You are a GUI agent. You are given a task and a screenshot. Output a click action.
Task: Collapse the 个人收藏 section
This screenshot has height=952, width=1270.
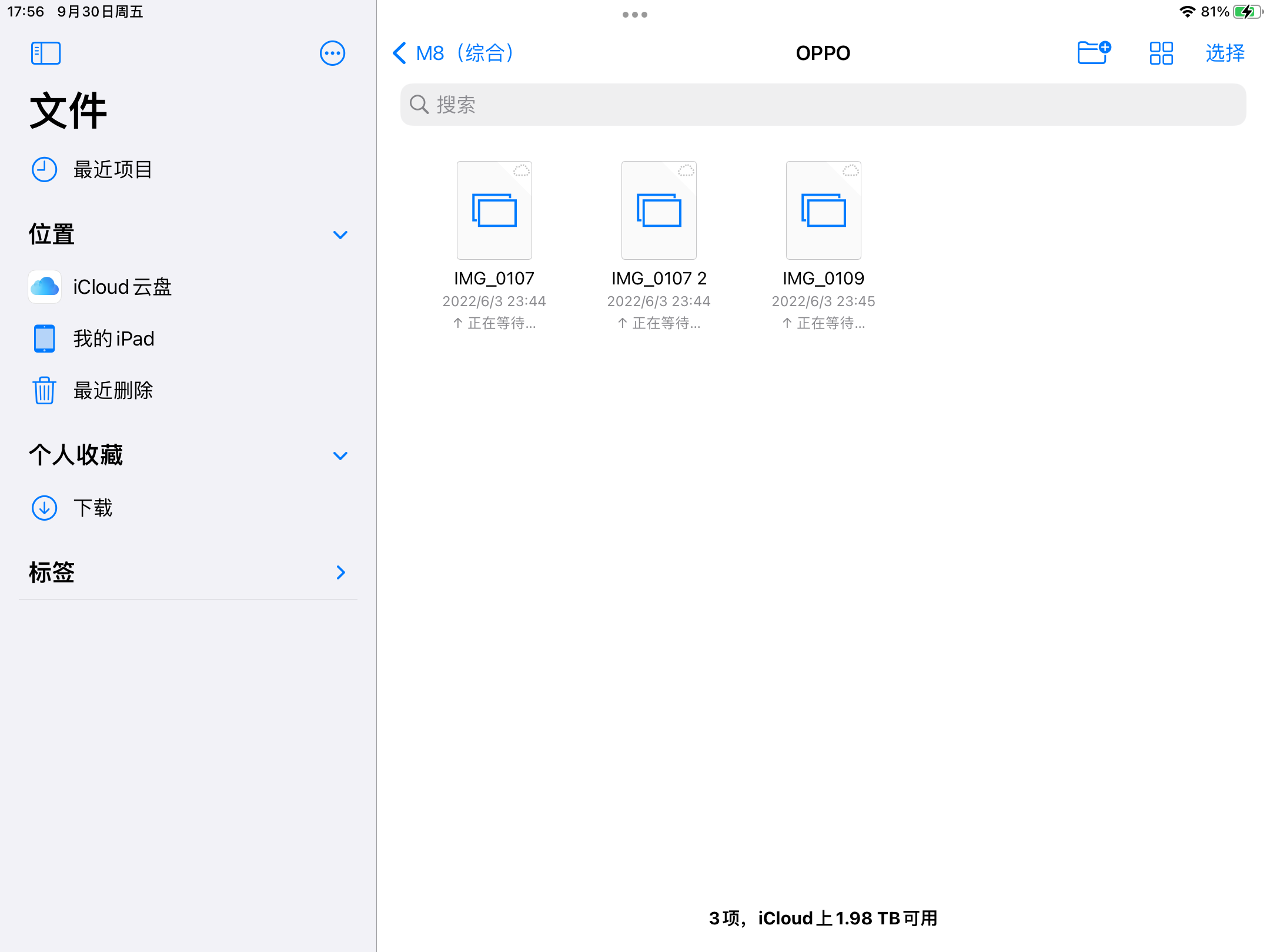point(340,455)
